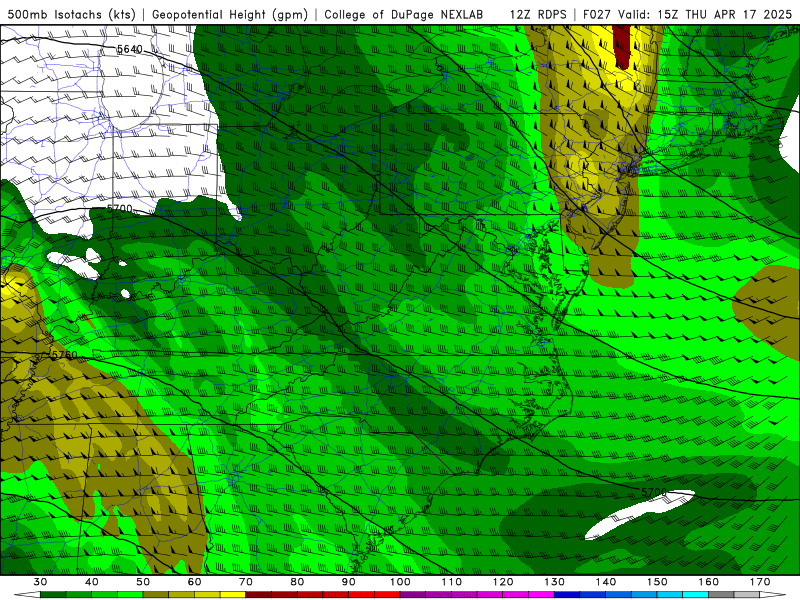Click the 40 value on the color scale
800x600 pixels.
pos(92,582)
